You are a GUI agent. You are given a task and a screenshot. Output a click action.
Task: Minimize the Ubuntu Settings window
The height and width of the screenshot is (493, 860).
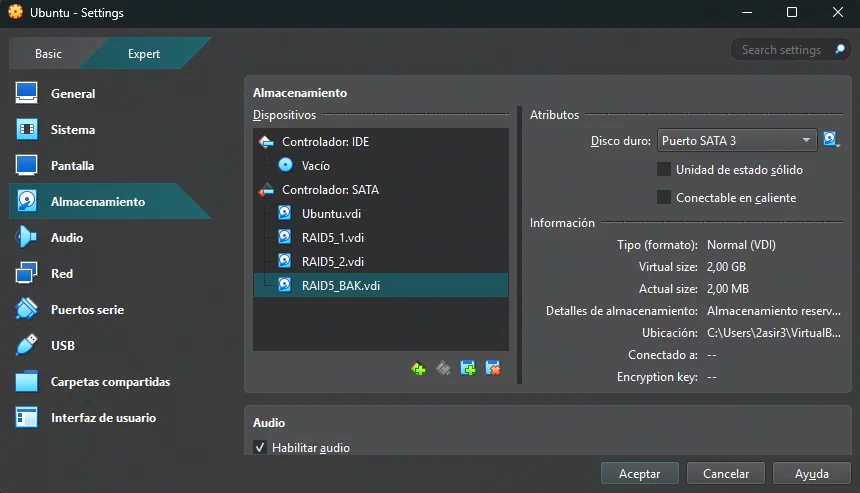tap(746, 12)
